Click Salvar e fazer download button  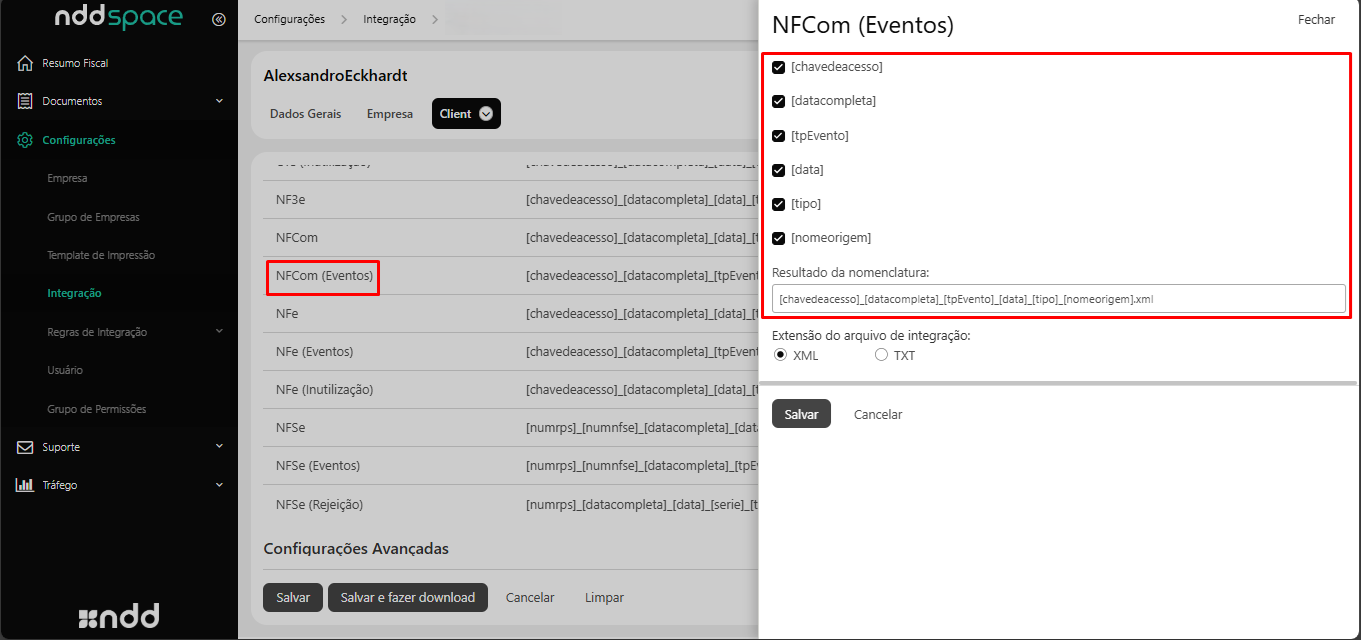point(407,597)
